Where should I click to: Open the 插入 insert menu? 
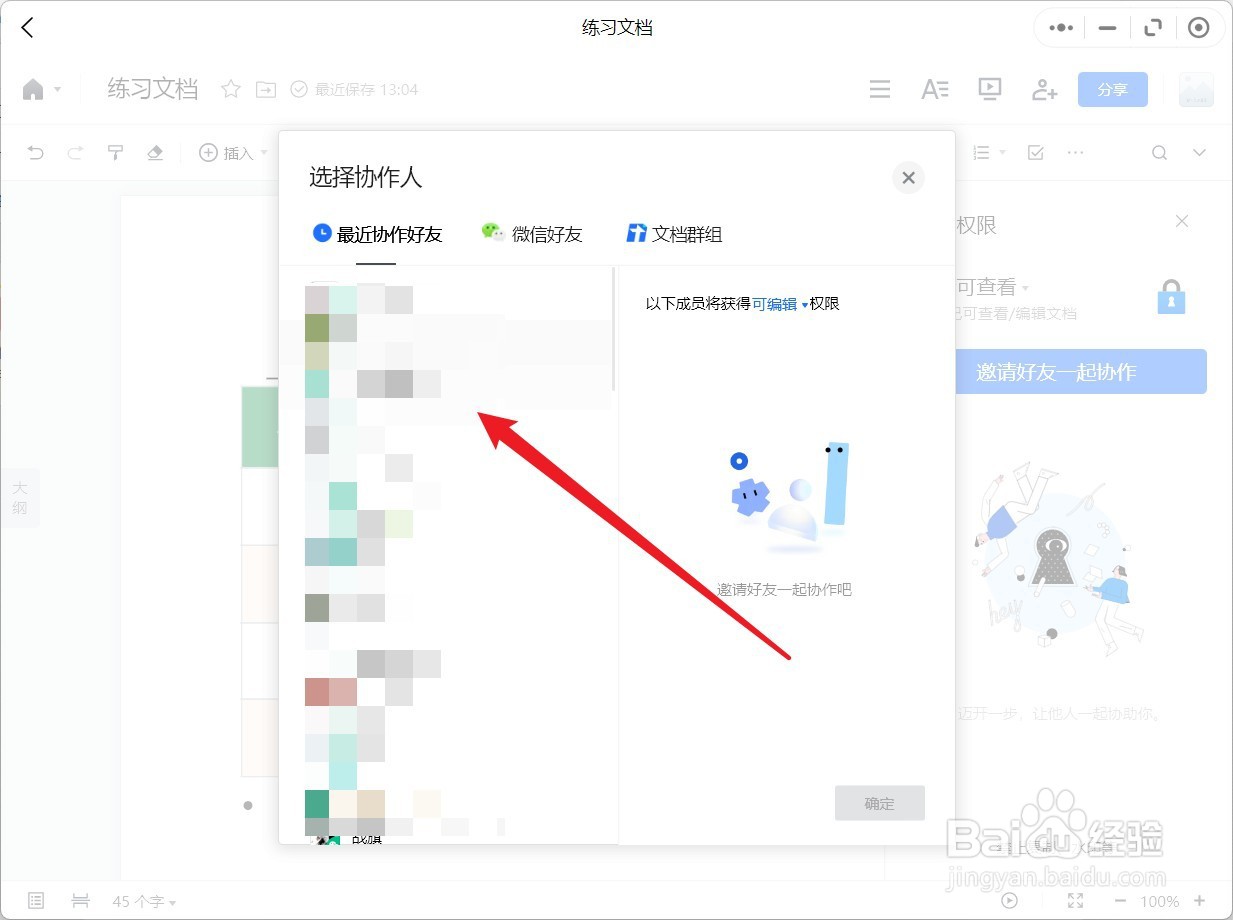coord(233,152)
